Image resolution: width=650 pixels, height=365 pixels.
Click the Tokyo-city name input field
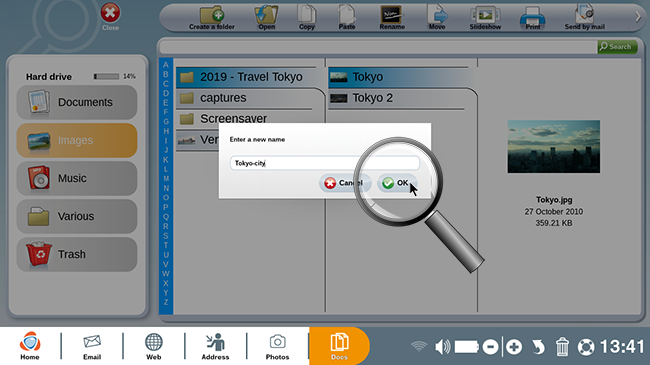point(325,163)
